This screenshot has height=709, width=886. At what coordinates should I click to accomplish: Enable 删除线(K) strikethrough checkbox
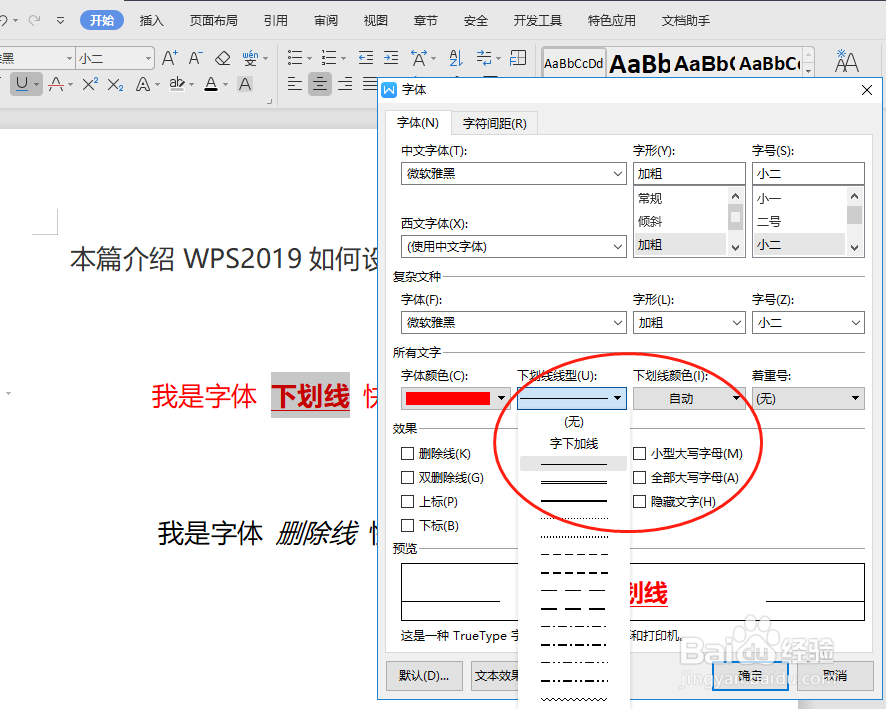pos(407,454)
